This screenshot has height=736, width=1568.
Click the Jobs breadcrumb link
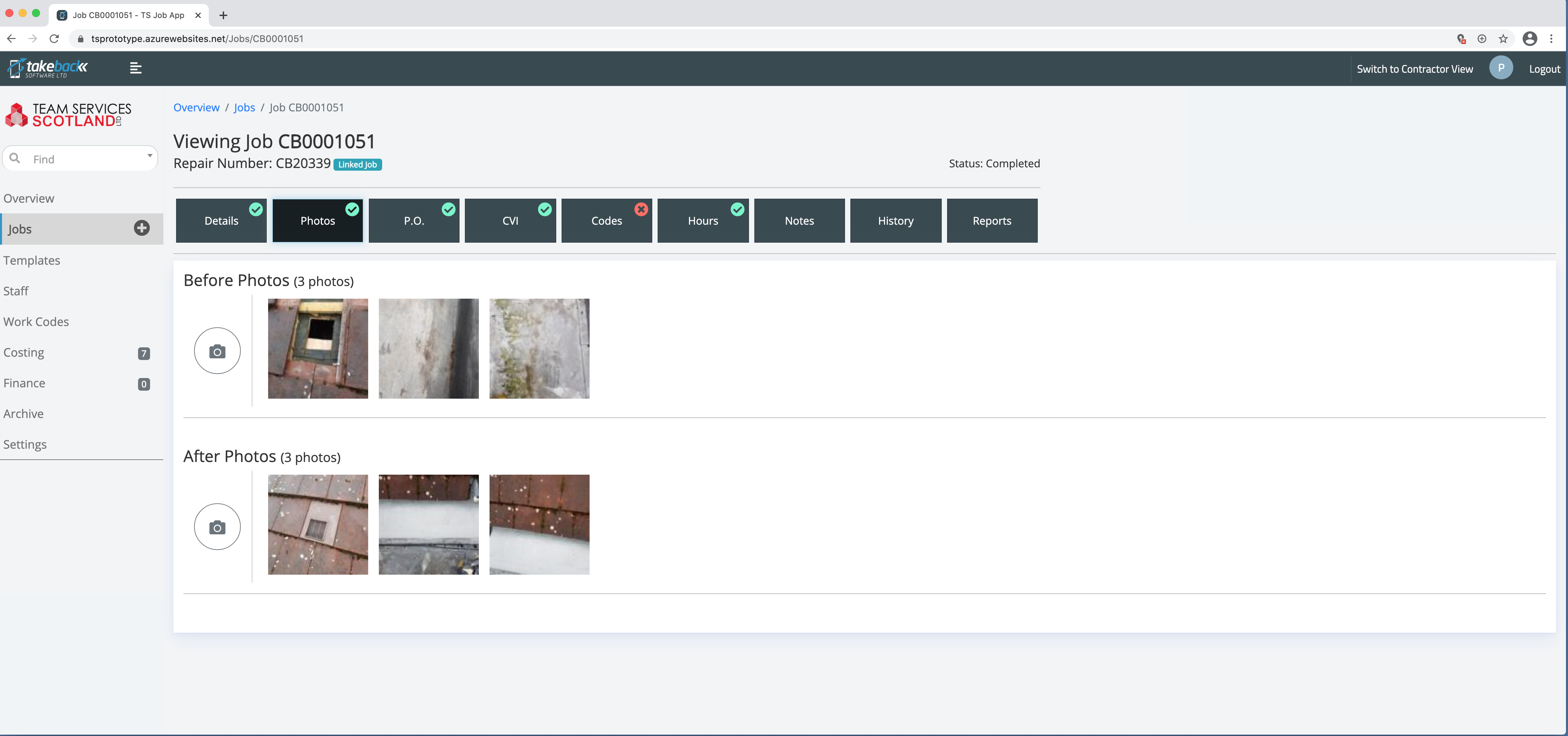click(244, 107)
